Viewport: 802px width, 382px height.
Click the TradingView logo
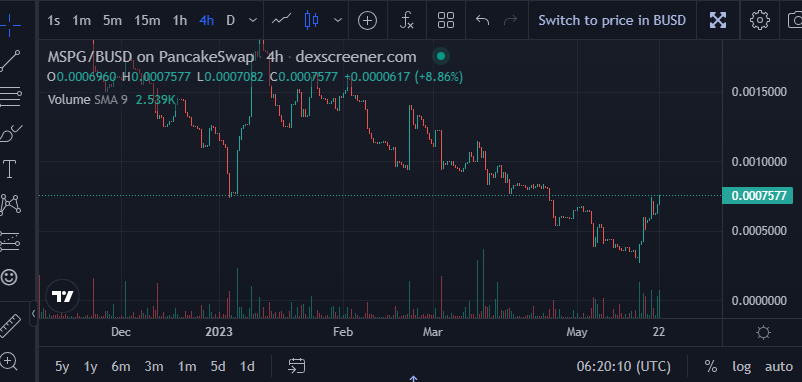(x=62, y=296)
